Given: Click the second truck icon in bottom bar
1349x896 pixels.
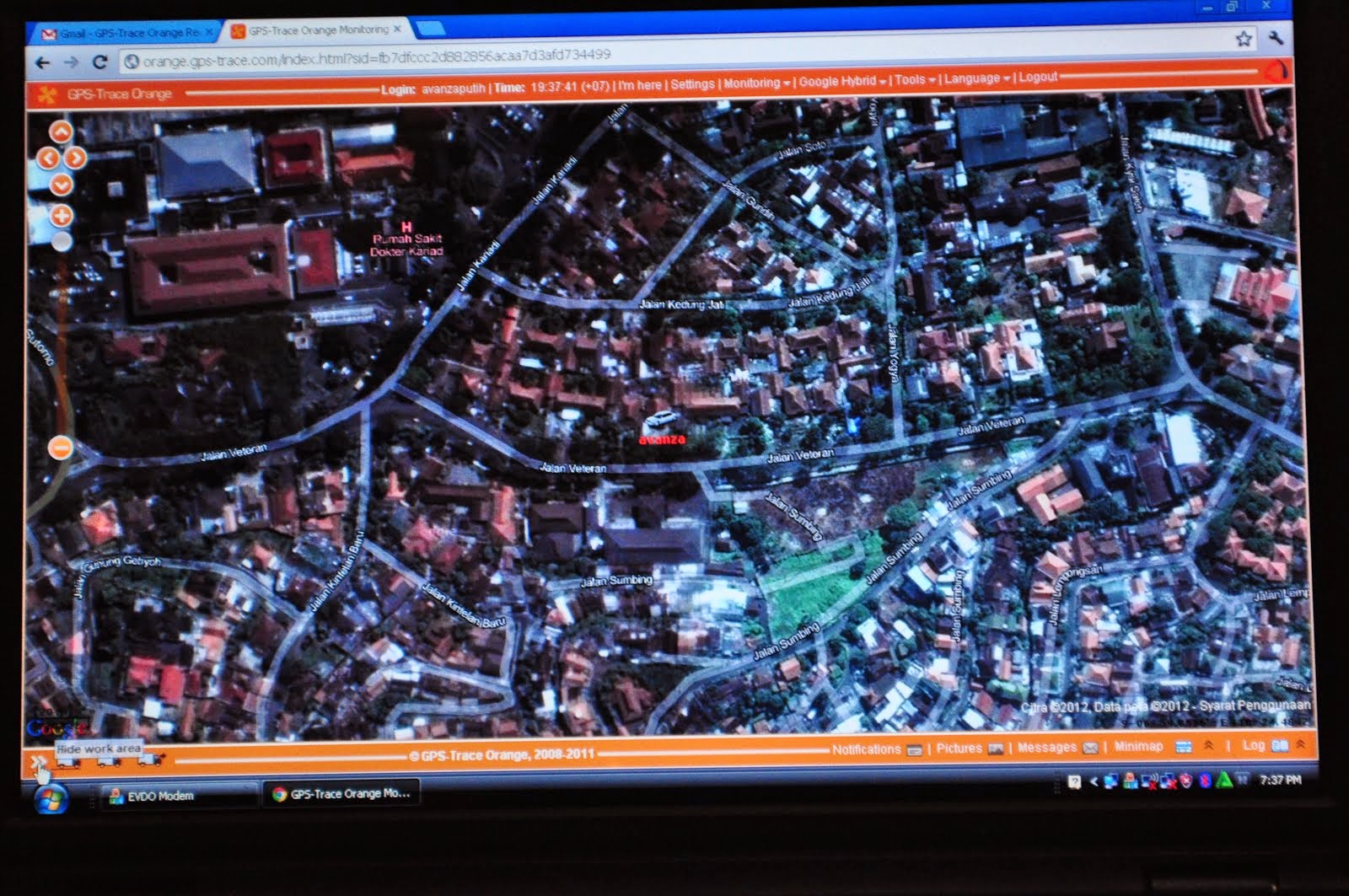Looking at the screenshot, I should click(x=110, y=761).
